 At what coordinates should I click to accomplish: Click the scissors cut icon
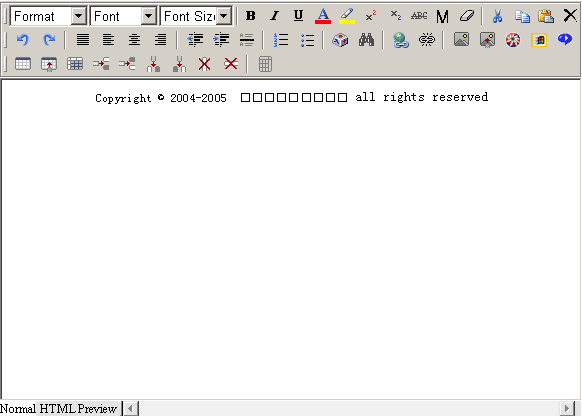[x=497, y=16]
